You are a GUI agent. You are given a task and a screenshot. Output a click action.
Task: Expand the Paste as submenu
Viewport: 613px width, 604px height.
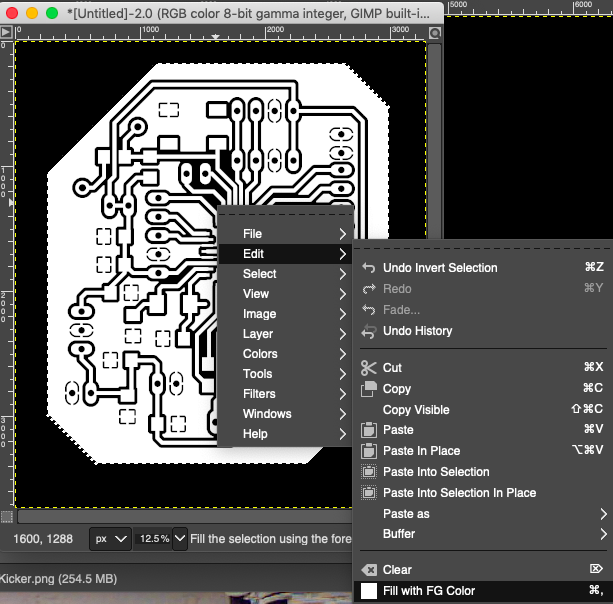pyautogui.click(x=480, y=514)
